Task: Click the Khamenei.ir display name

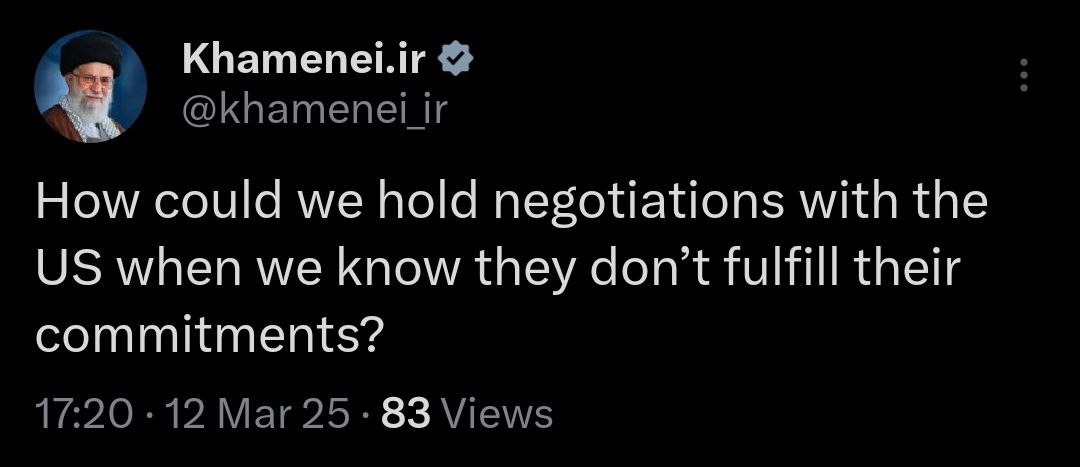Action: (x=305, y=62)
